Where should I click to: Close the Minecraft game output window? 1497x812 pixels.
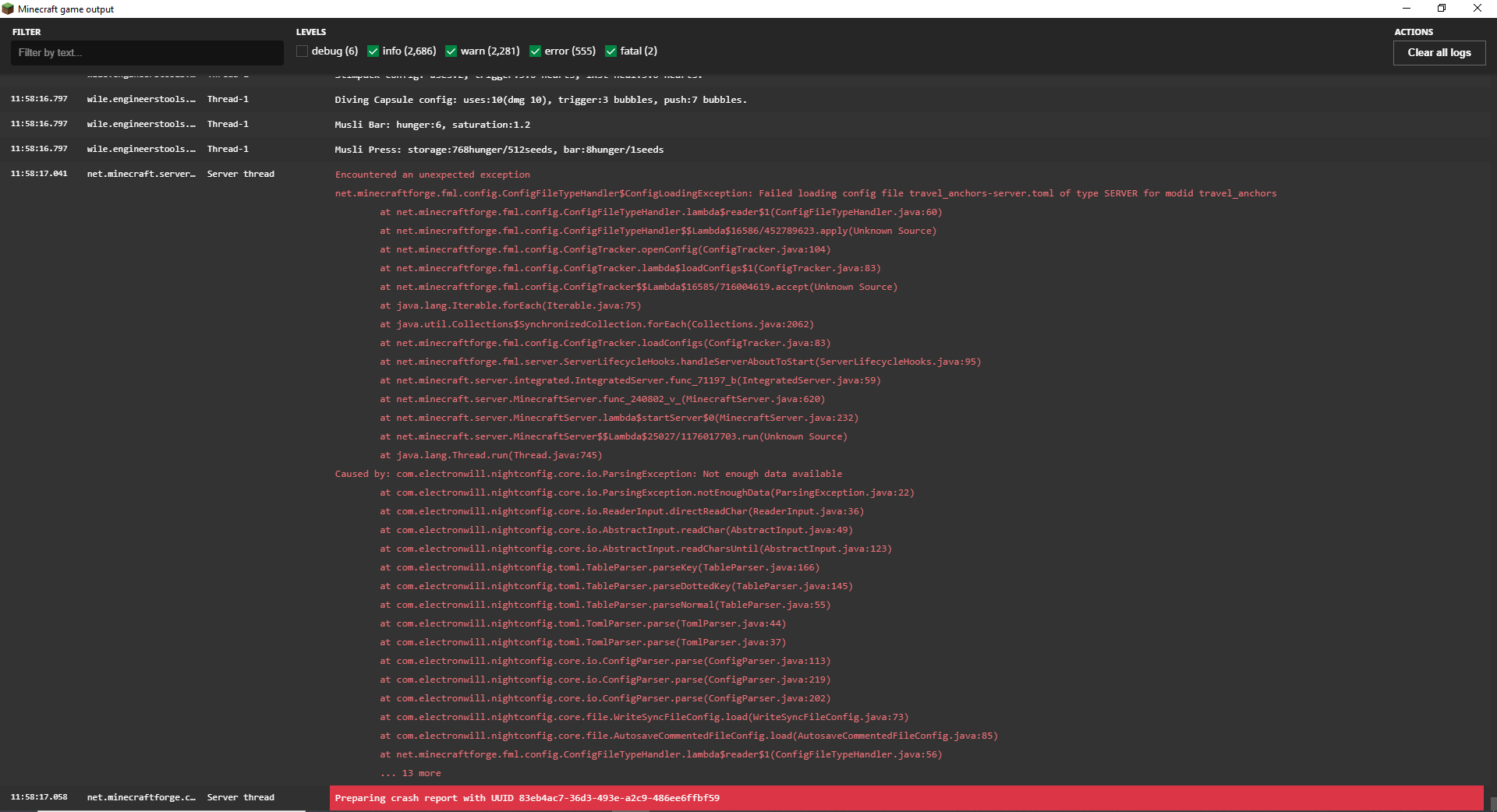1477,9
